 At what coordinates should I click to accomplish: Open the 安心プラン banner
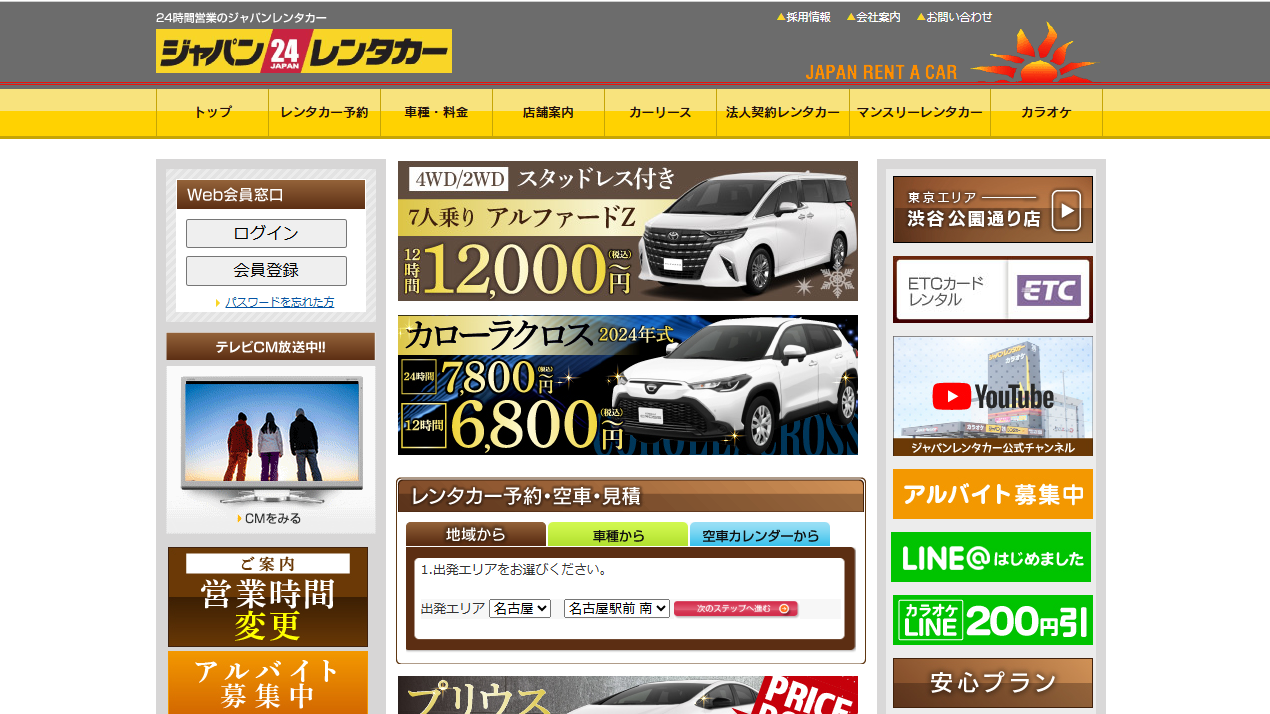pos(992,683)
